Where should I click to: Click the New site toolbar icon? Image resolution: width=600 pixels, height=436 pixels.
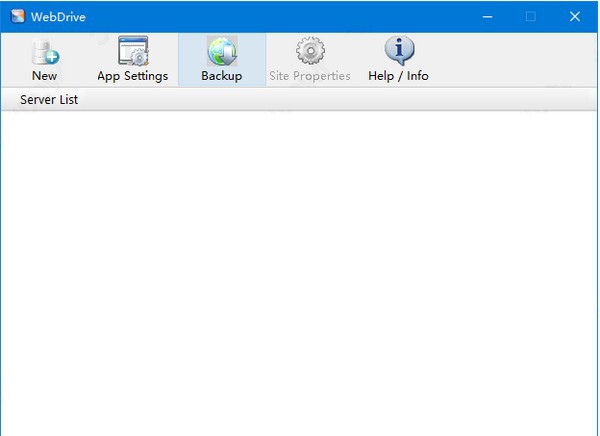(x=45, y=52)
